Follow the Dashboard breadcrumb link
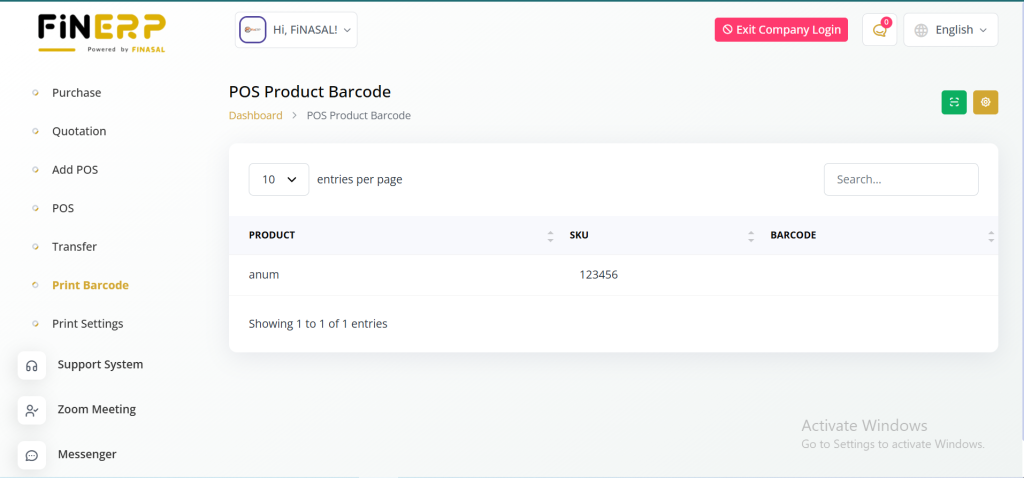This screenshot has width=1024, height=478. pos(255,115)
